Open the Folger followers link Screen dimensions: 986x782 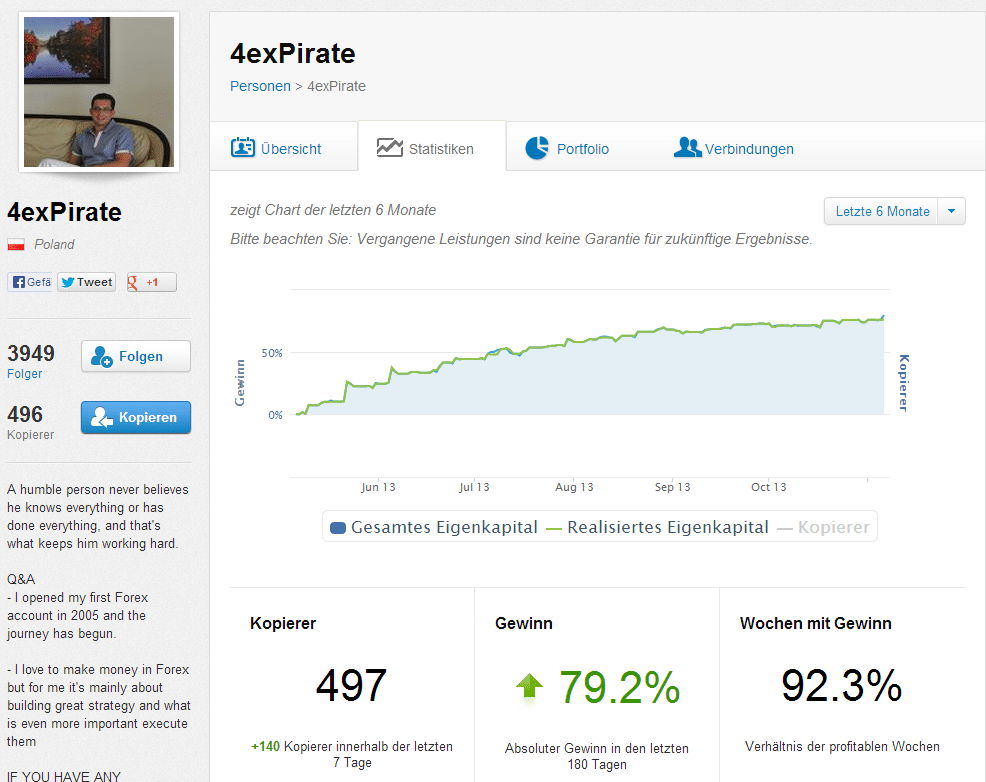pyautogui.click(x=25, y=374)
